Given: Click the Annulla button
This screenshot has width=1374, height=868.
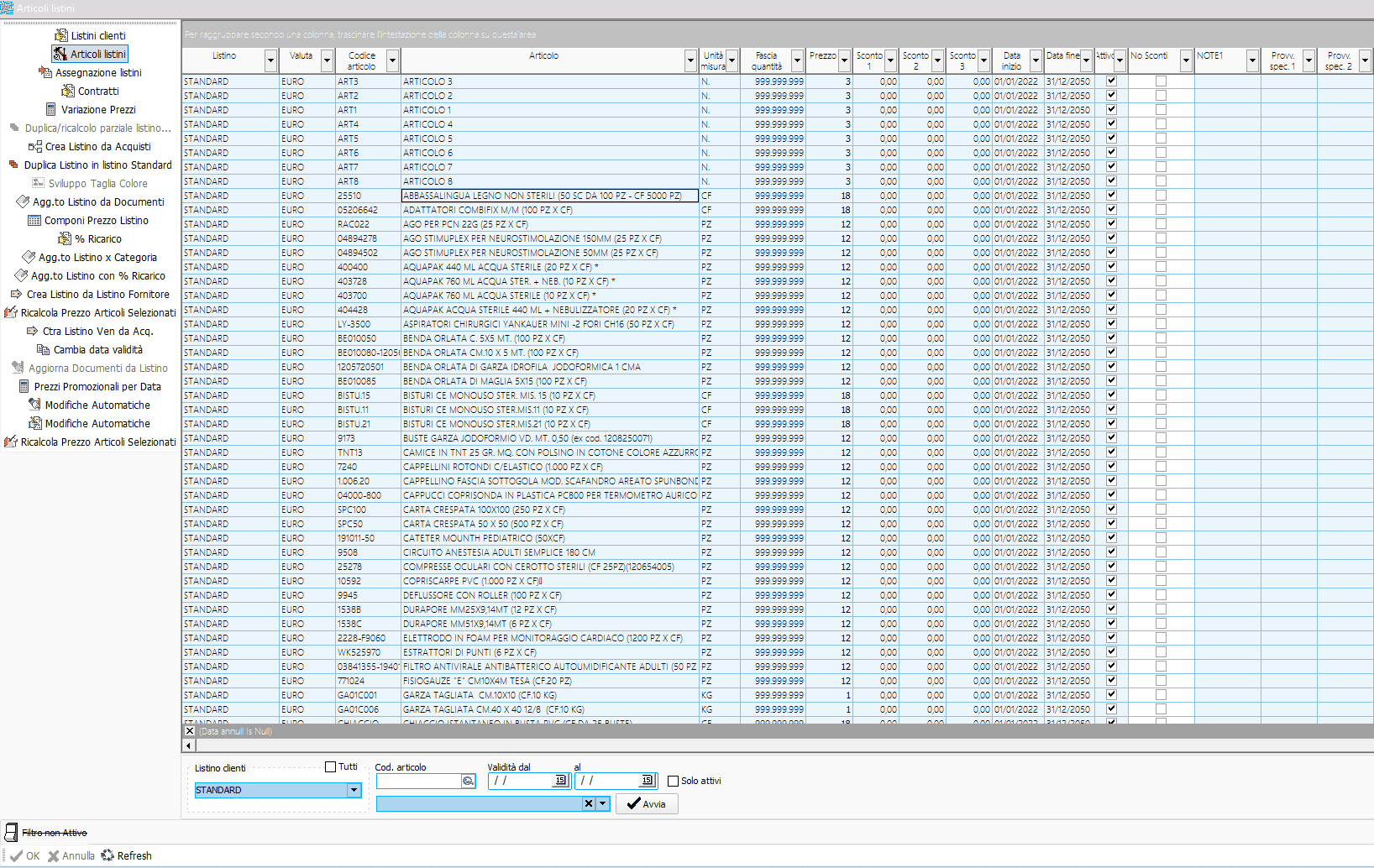Looking at the screenshot, I should click(x=71, y=855).
